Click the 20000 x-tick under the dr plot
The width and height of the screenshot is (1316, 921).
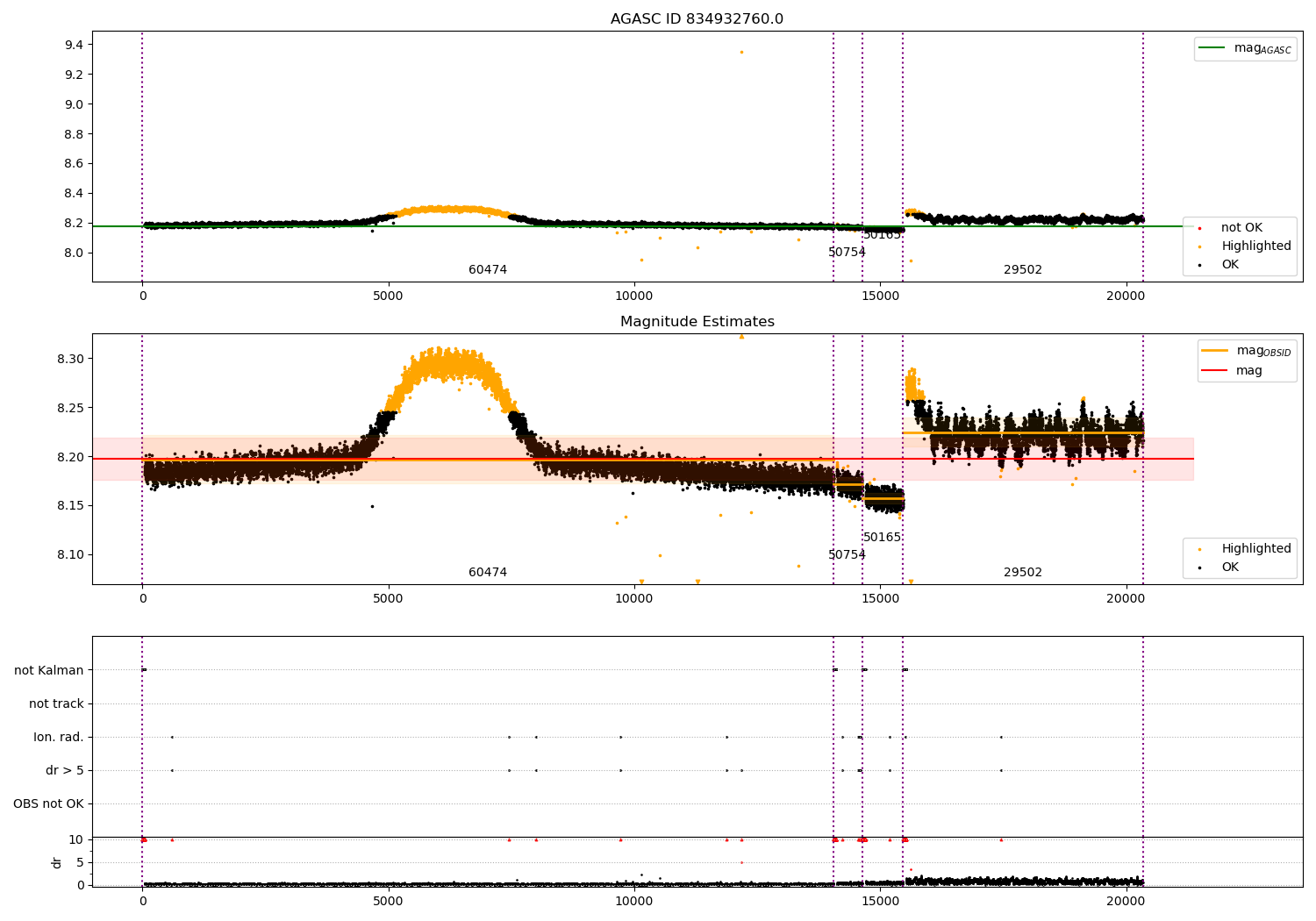coord(1126,900)
